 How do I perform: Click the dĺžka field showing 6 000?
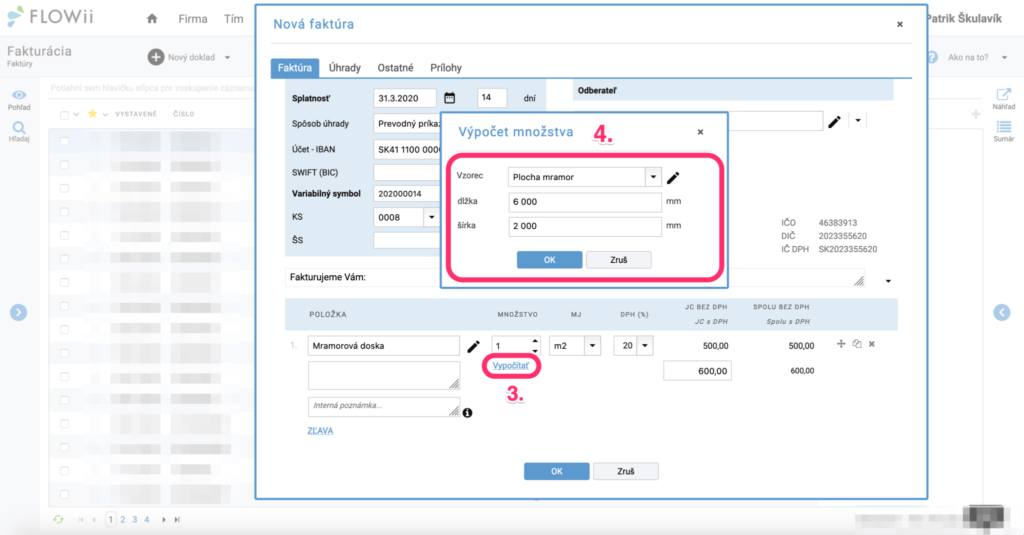pos(584,202)
